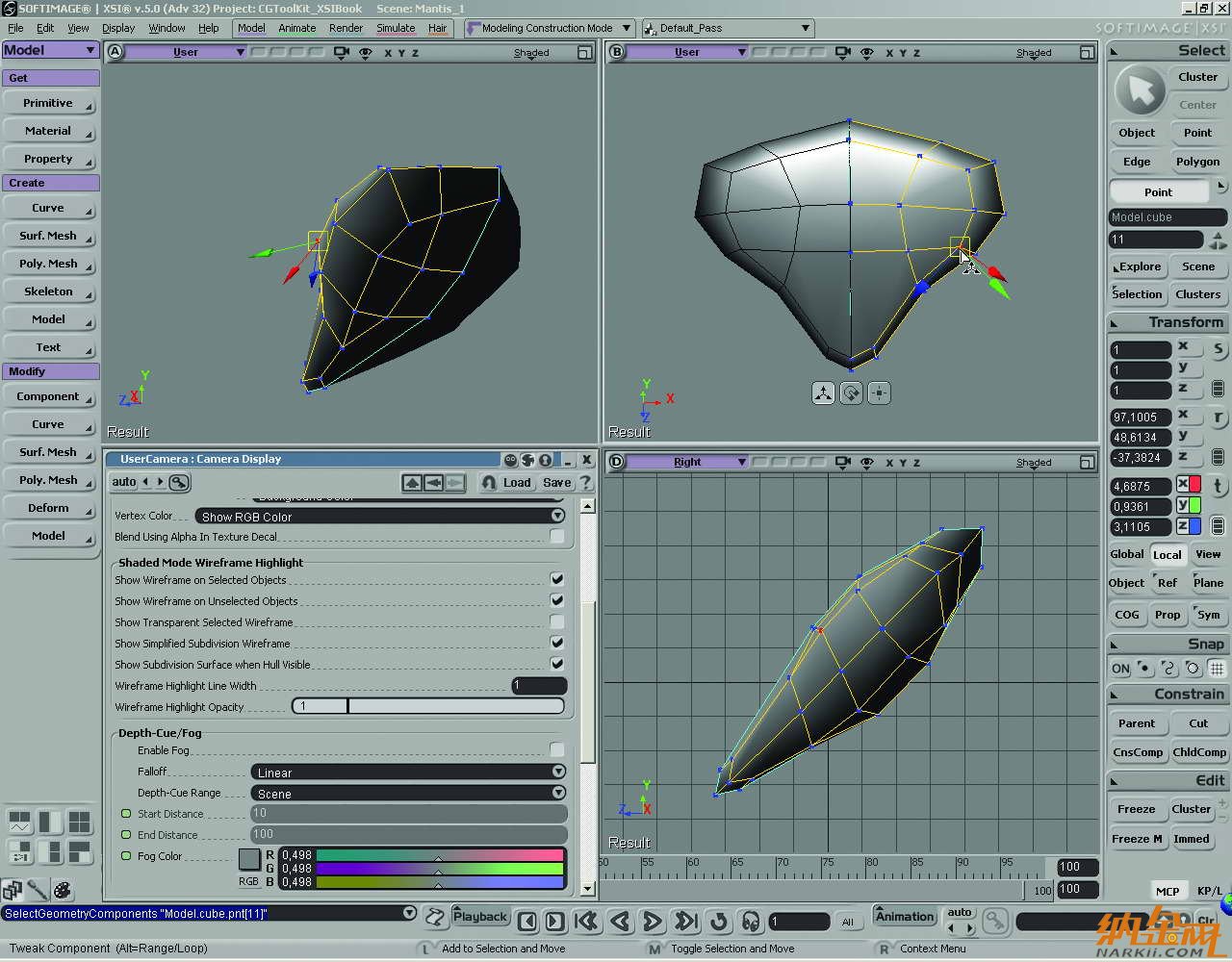Viewport: 1232px width, 962px height.
Task: Click the eye icon in viewport A header
Action: 366,53
